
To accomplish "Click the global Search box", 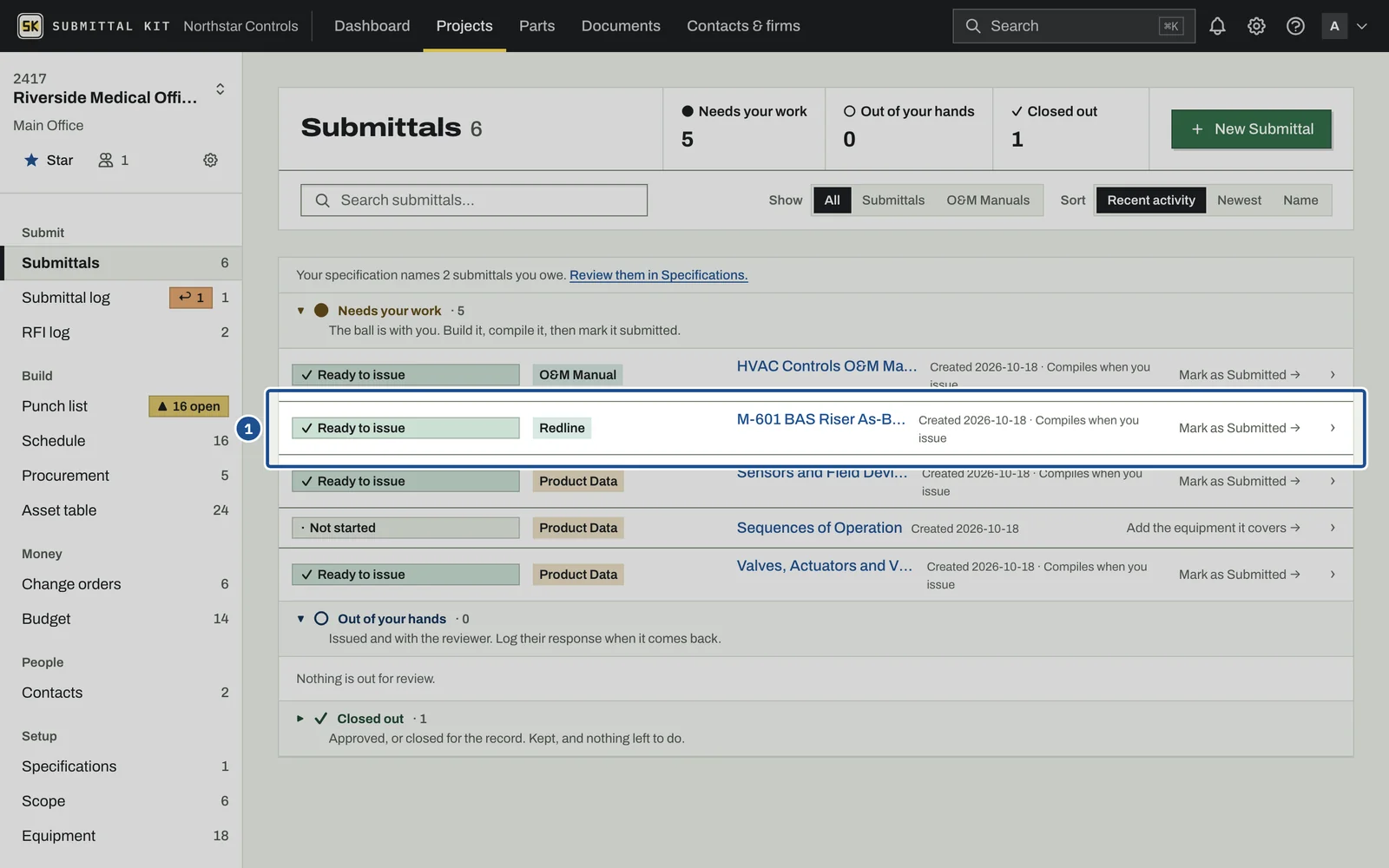I will click(x=1073, y=26).
